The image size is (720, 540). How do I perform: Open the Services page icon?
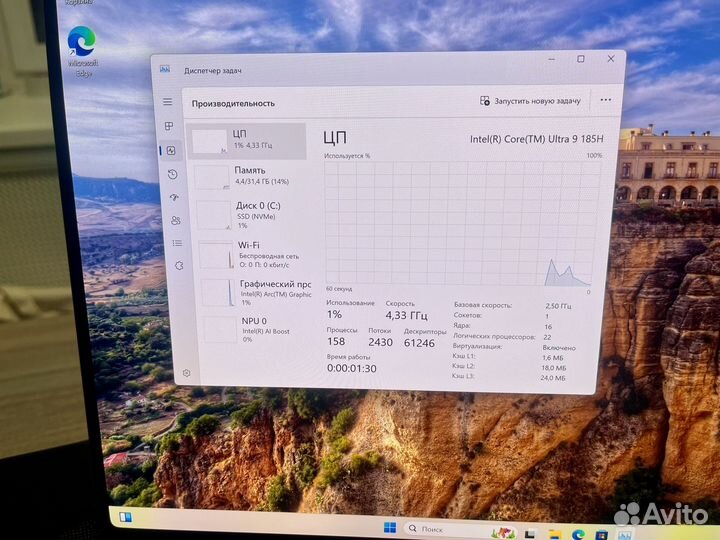tap(179, 265)
